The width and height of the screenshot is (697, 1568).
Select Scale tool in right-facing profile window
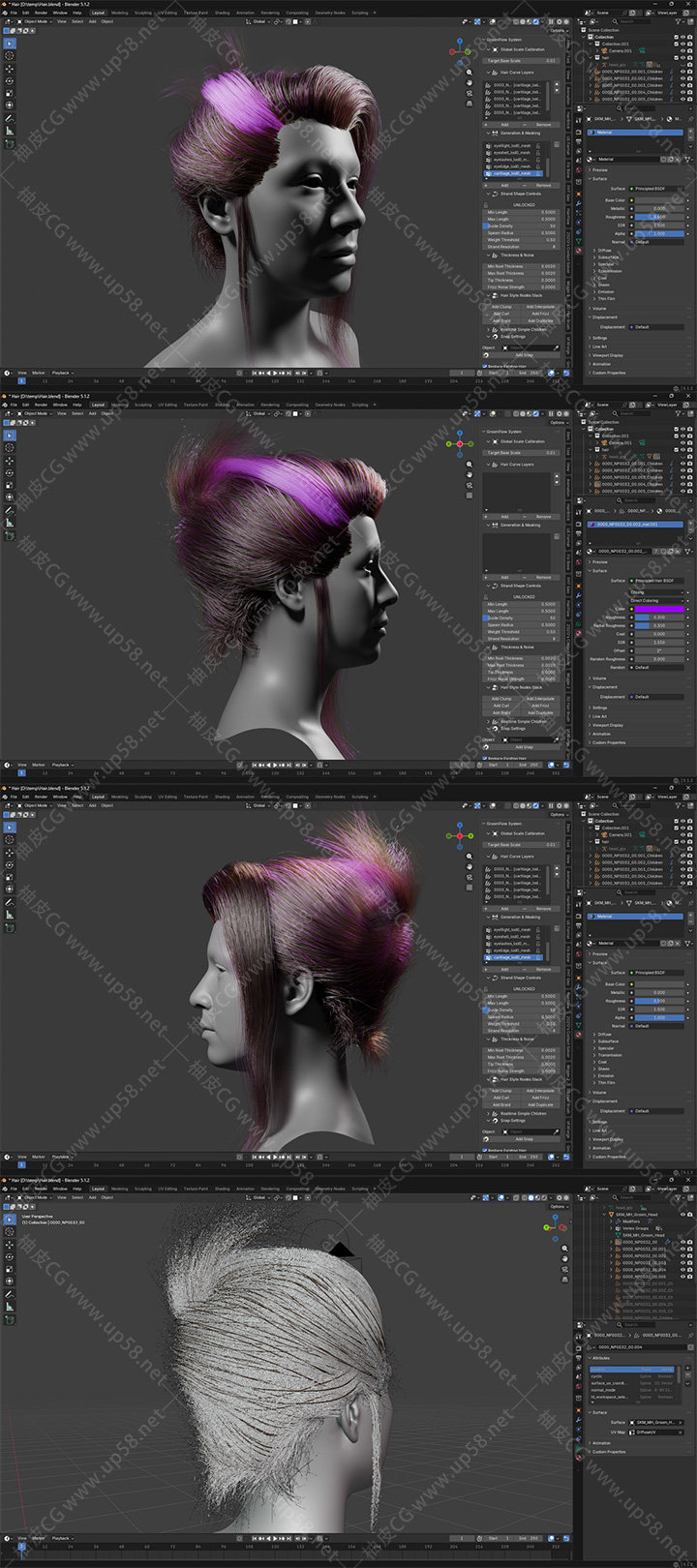pos(10,486)
